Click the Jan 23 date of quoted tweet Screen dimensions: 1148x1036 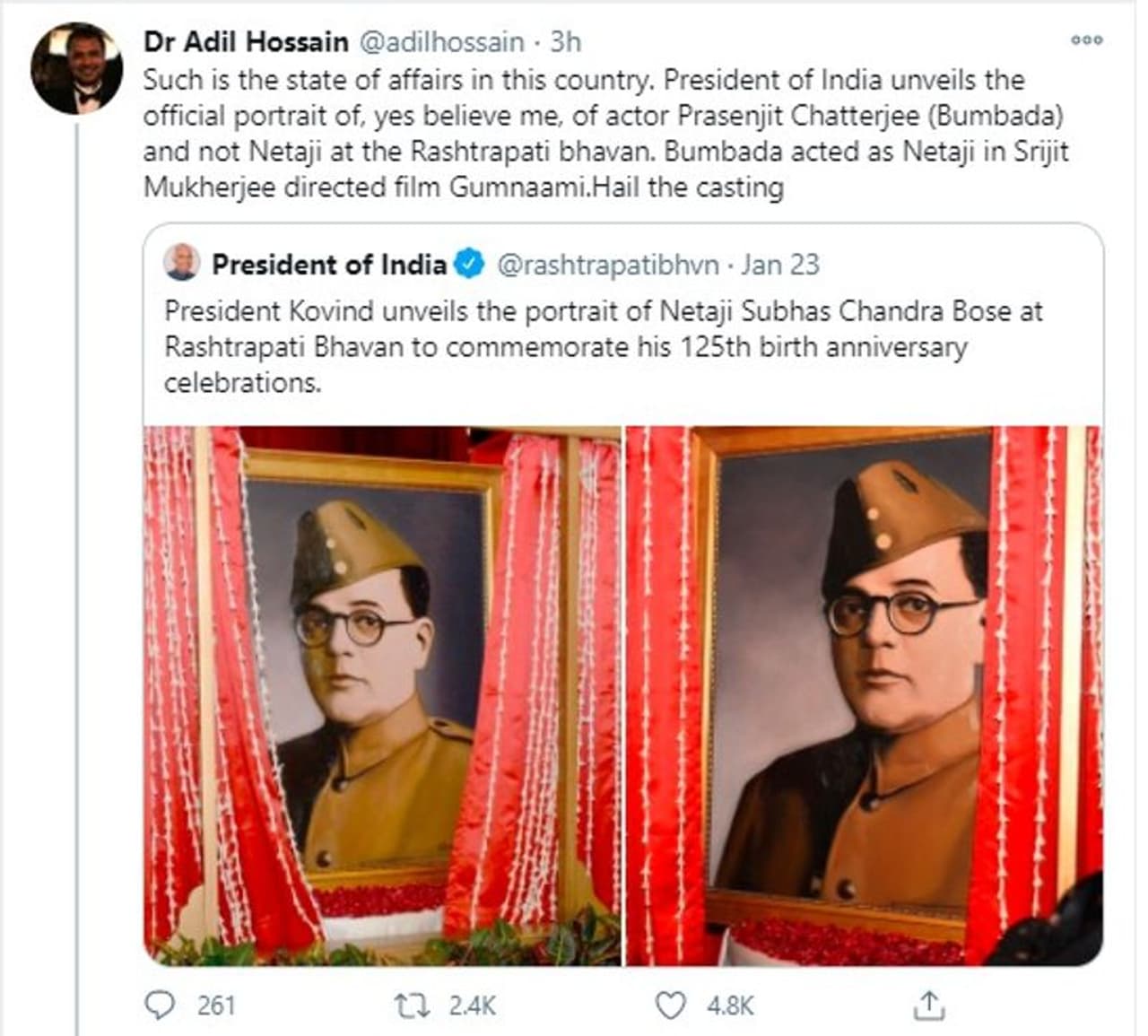coord(780,265)
